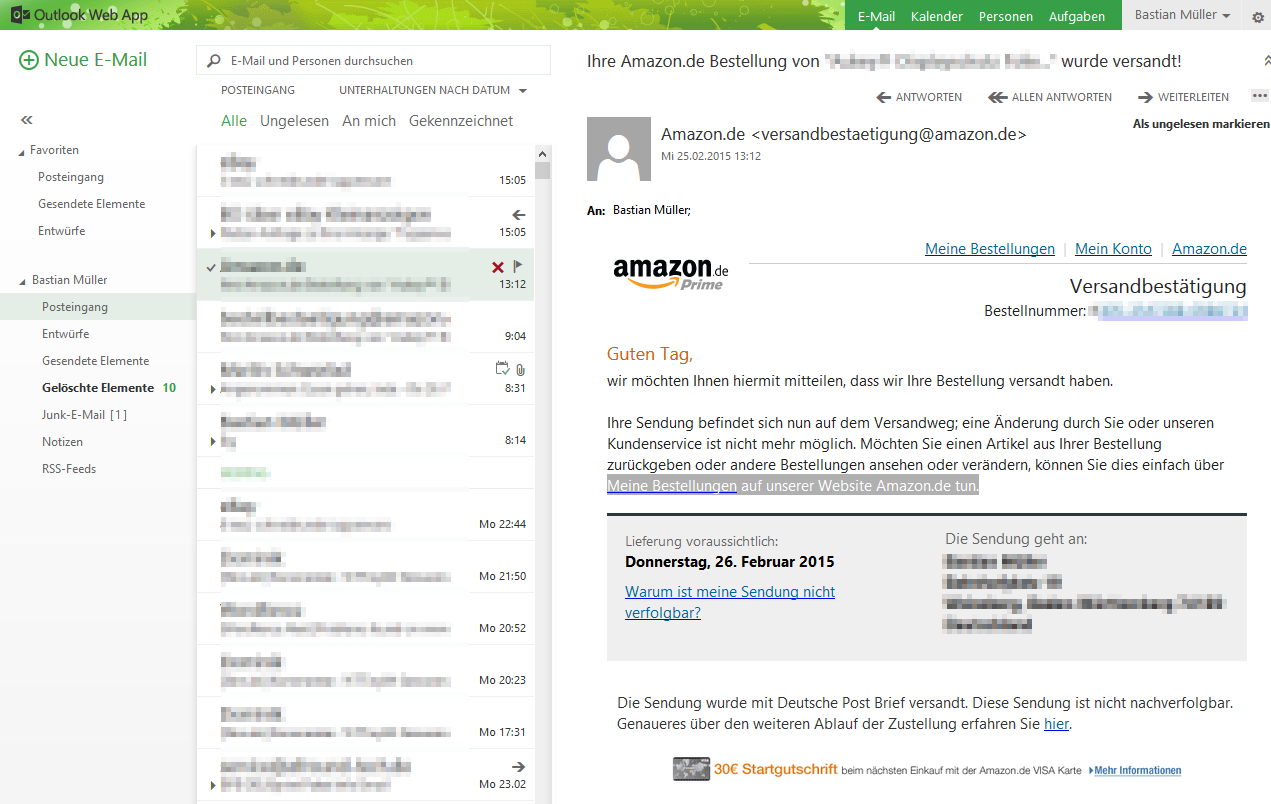Open Entwürfe under Favoriten

point(62,231)
